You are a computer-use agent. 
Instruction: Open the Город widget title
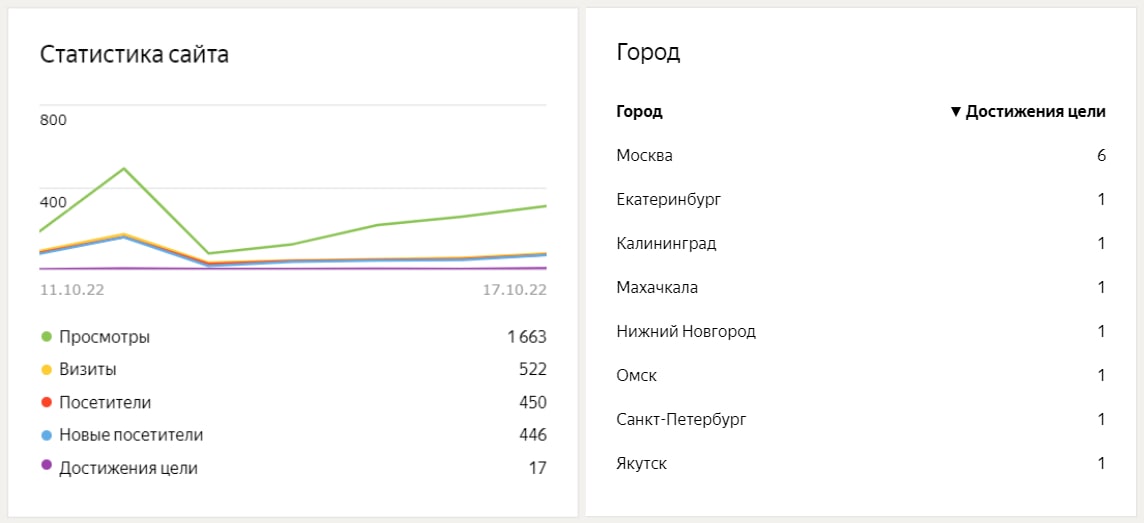coord(648,53)
